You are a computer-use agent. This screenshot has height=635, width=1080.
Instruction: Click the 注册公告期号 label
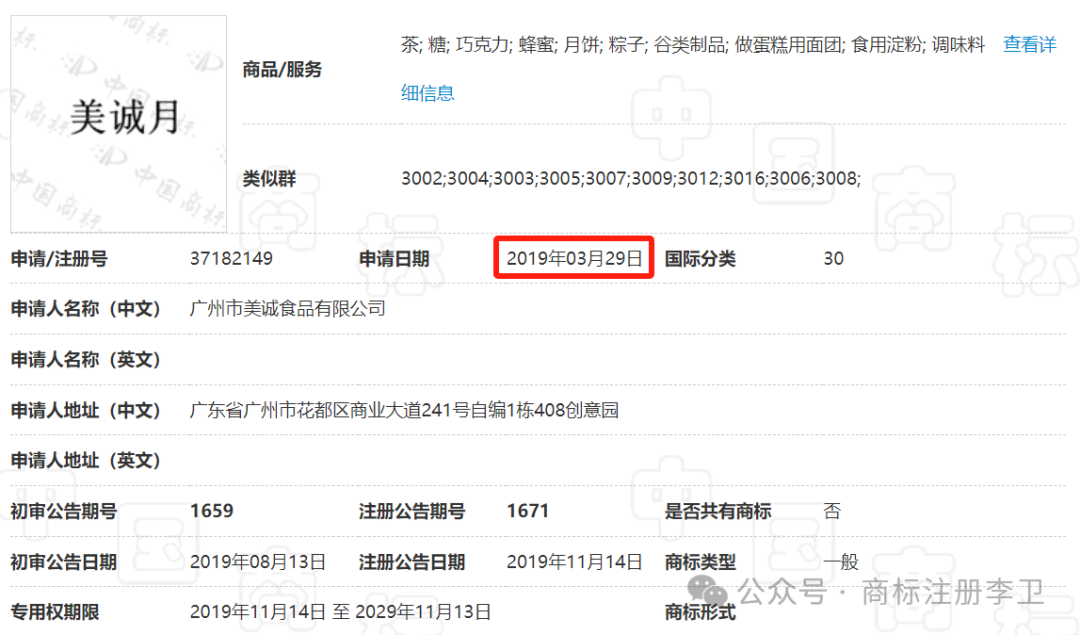coord(412,511)
